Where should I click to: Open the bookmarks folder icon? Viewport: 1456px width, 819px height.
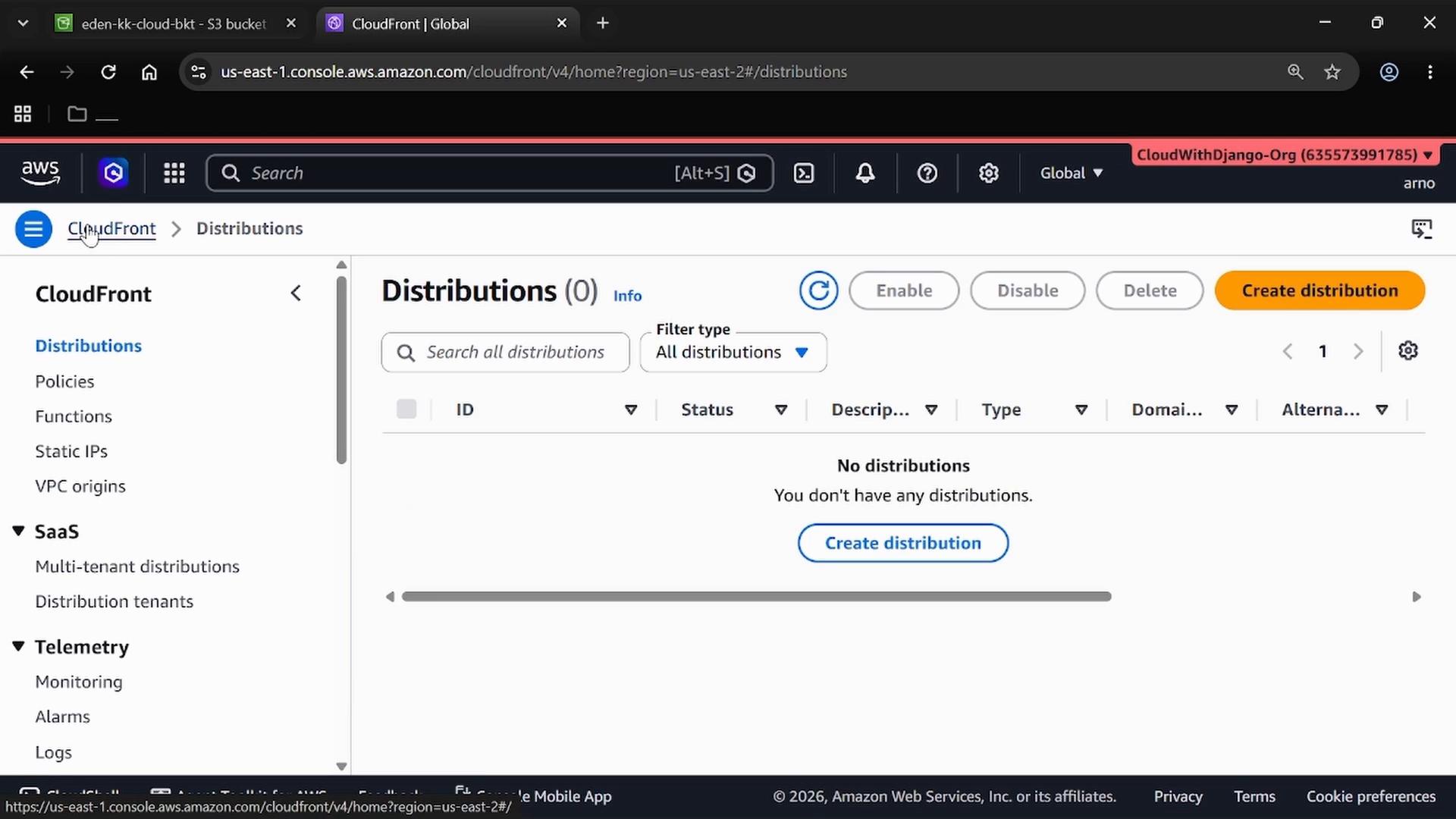coord(77,114)
